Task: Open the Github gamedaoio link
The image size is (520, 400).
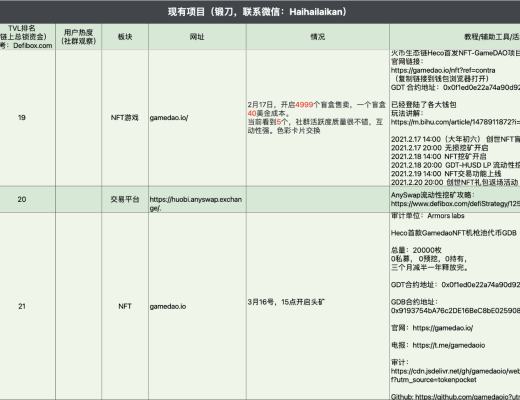Action: pyautogui.click(x=455, y=397)
